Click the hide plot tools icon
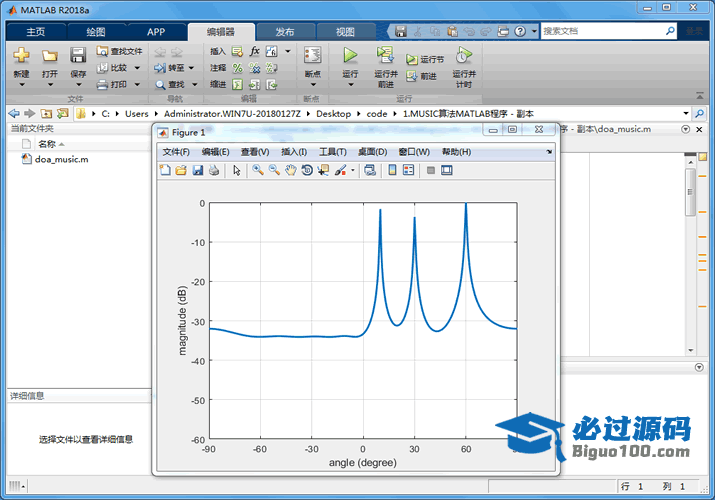The image size is (715, 500). tap(430, 170)
